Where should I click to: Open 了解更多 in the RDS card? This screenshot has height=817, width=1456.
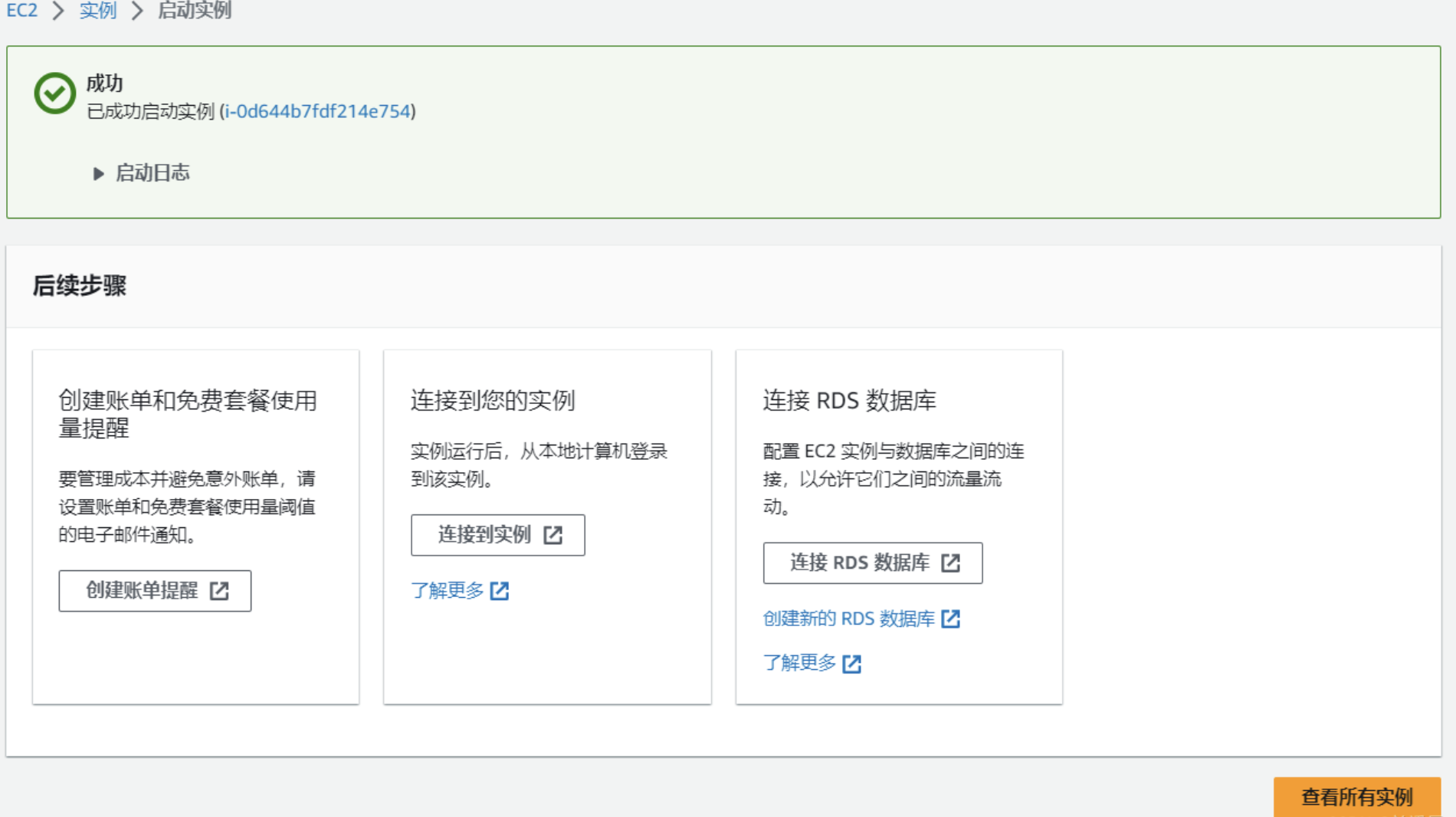click(799, 663)
